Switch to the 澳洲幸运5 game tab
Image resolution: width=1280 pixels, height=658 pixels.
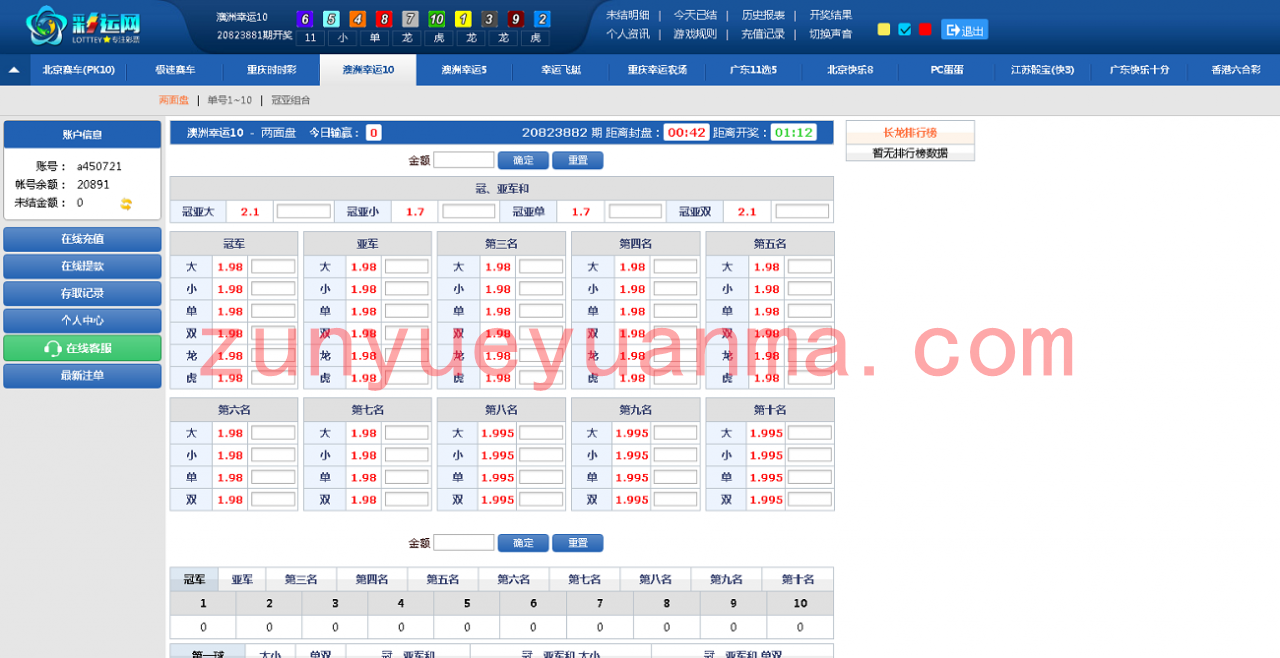[464, 70]
